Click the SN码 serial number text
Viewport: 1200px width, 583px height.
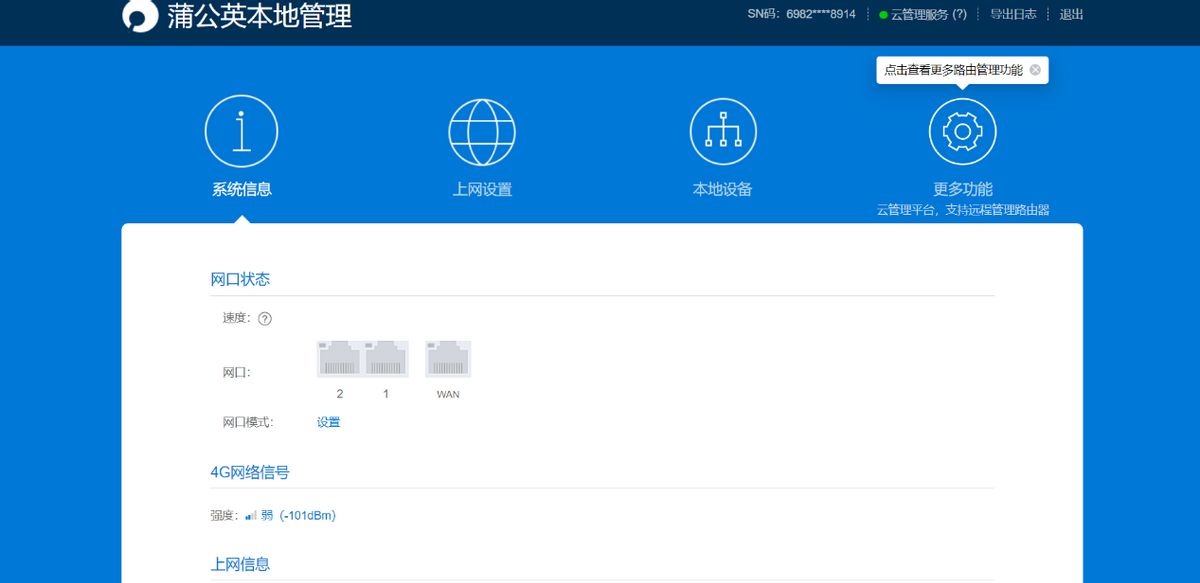click(x=801, y=14)
